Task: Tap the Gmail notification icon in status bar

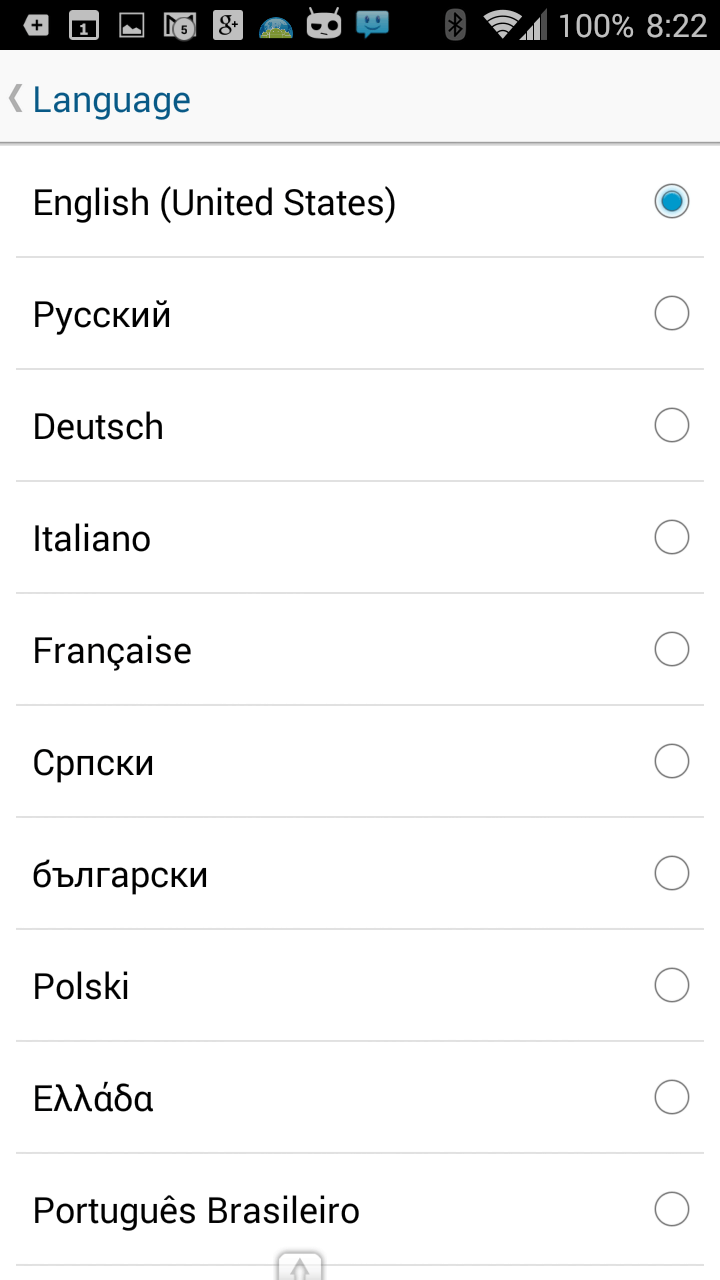Action: click(x=180, y=25)
